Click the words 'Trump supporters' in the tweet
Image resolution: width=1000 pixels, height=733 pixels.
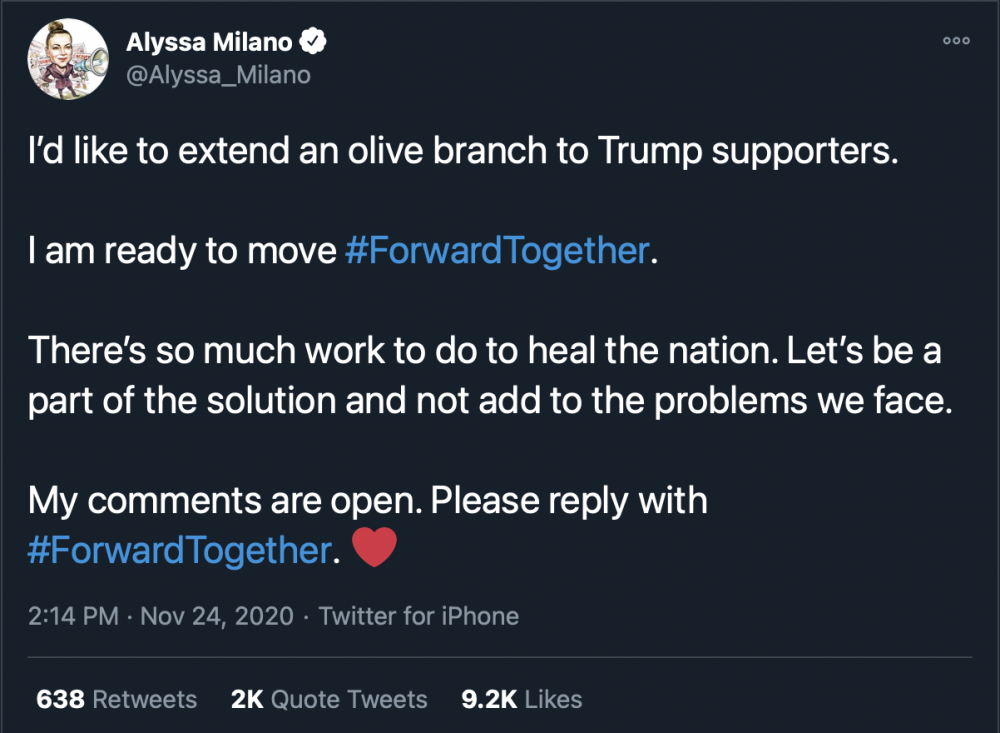pos(748,151)
